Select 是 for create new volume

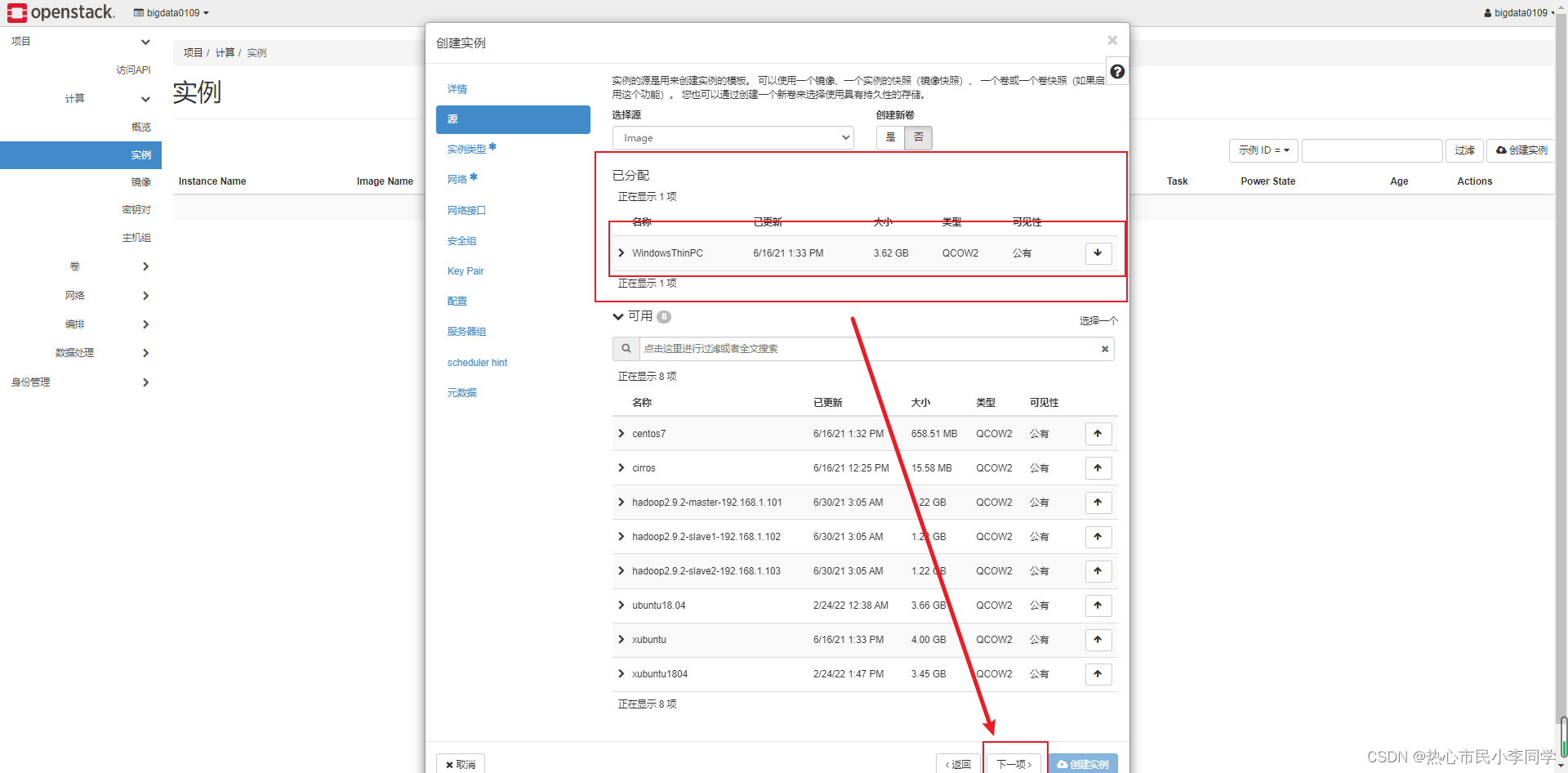(890, 138)
